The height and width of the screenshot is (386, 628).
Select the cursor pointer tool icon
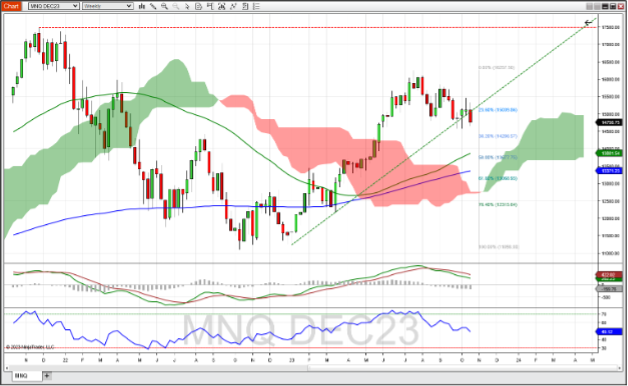point(187,6)
